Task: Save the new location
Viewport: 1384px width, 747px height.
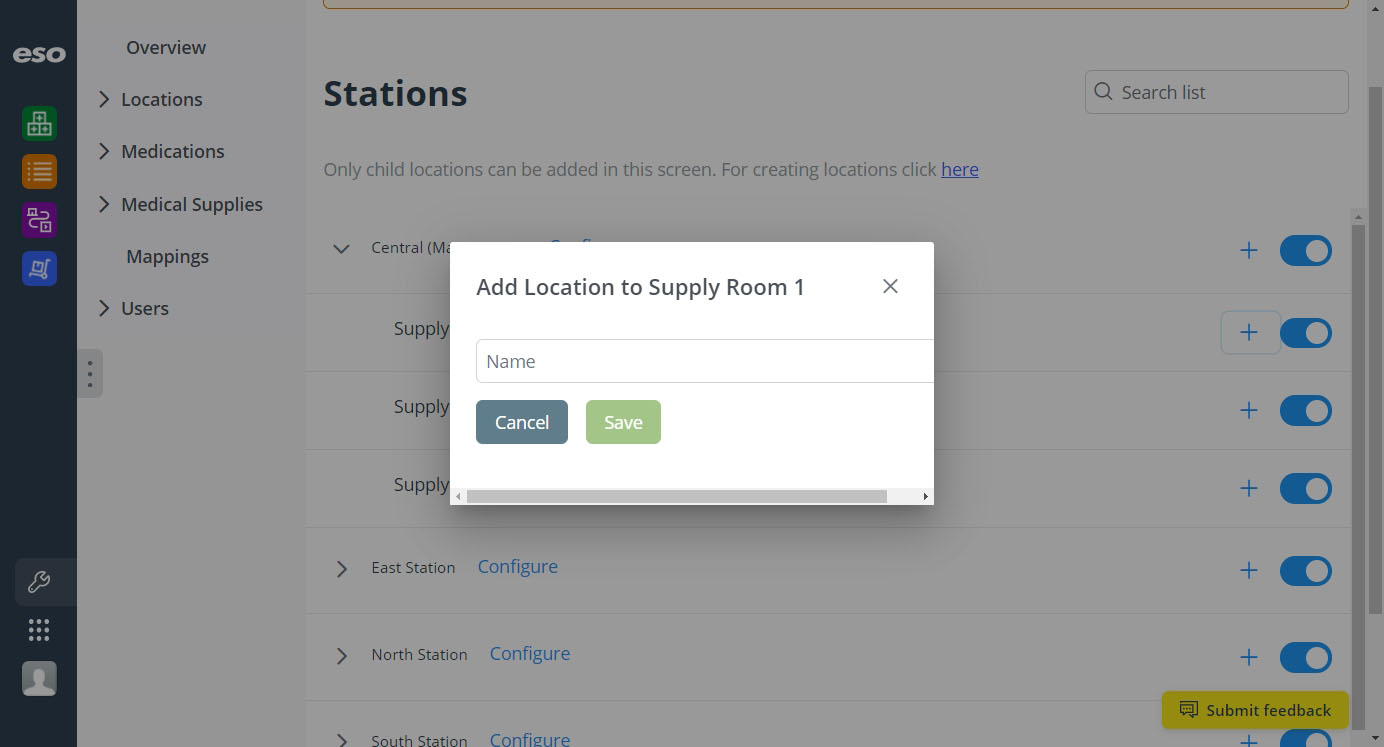Action: (623, 422)
